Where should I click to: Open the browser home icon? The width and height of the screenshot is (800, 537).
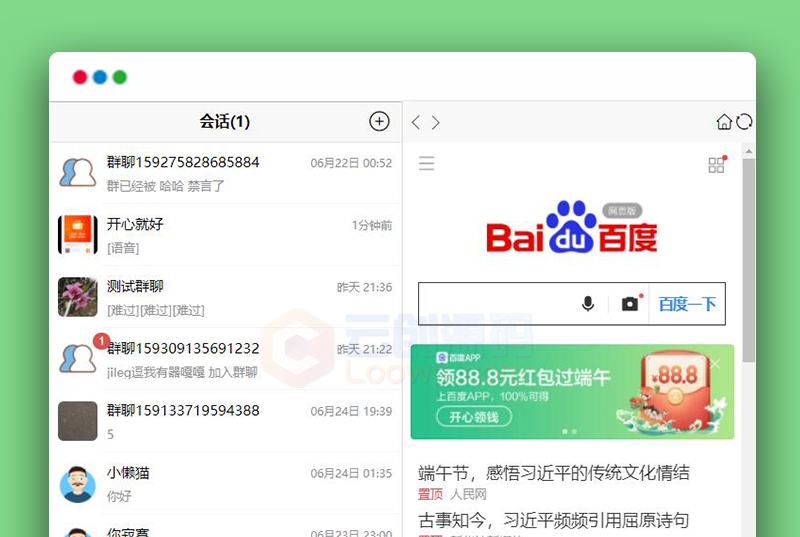click(724, 122)
